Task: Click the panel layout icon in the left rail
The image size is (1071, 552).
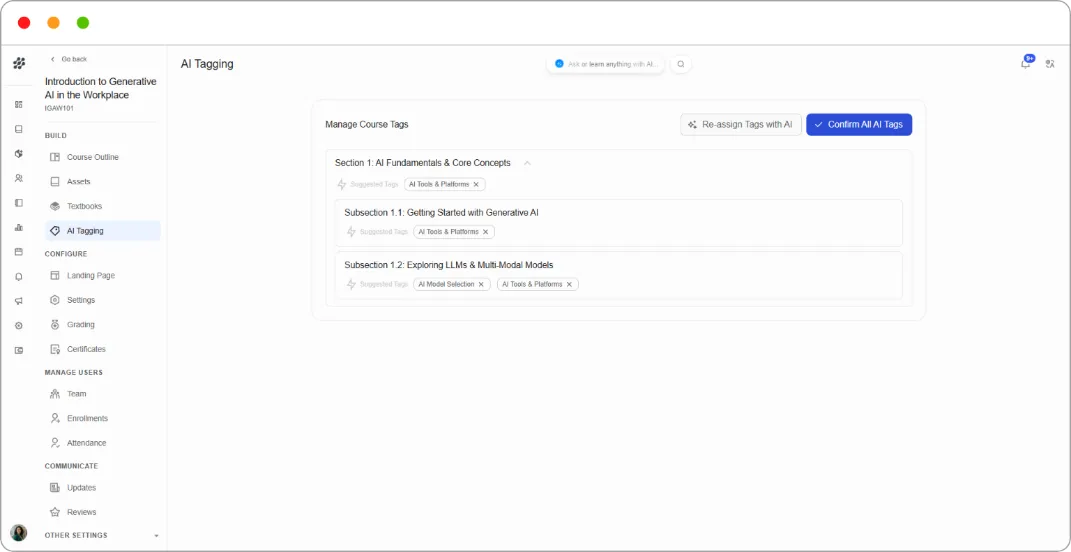Action: [19, 203]
